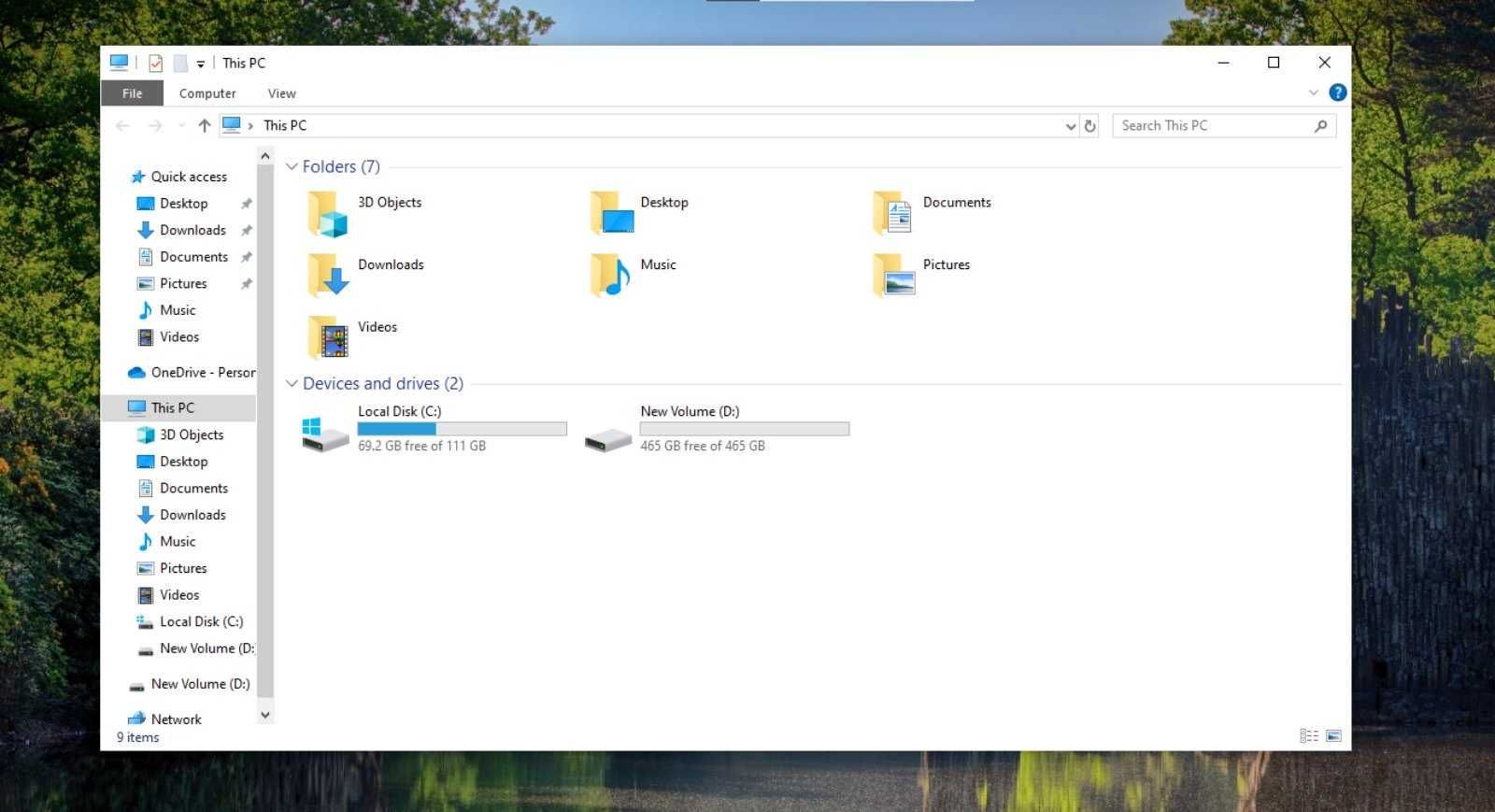The width and height of the screenshot is (1495, 812).
Task: Open the File menu tab
Action: (132, 93)
